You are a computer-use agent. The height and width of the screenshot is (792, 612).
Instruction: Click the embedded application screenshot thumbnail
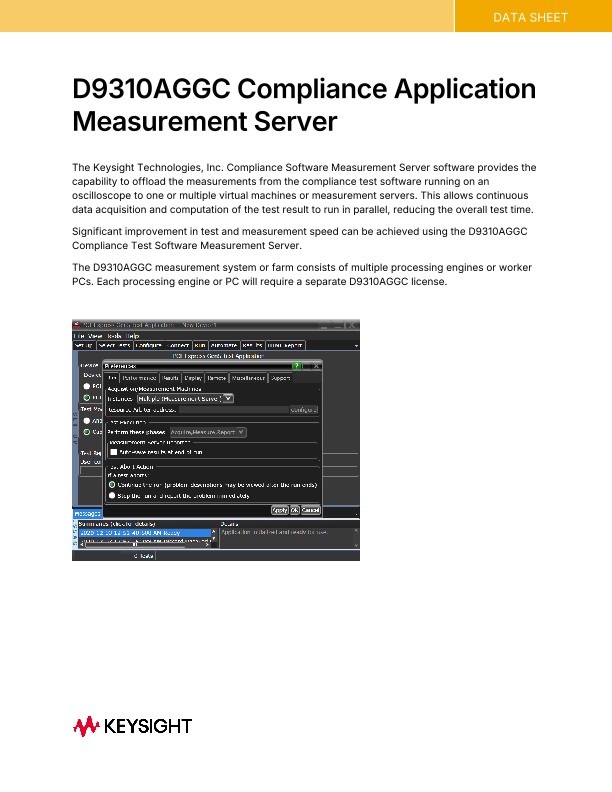pos(216,440)
